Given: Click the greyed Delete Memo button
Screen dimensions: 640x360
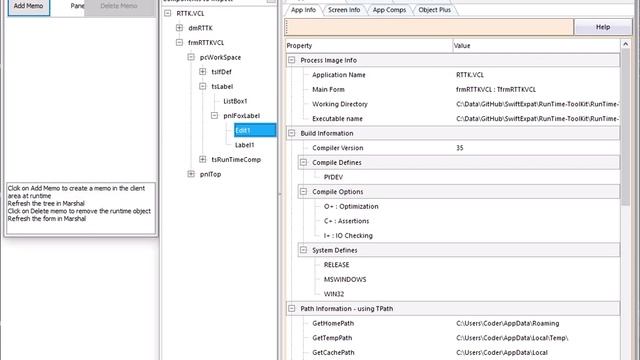Looking at the screenshot, I should [119, 6].
